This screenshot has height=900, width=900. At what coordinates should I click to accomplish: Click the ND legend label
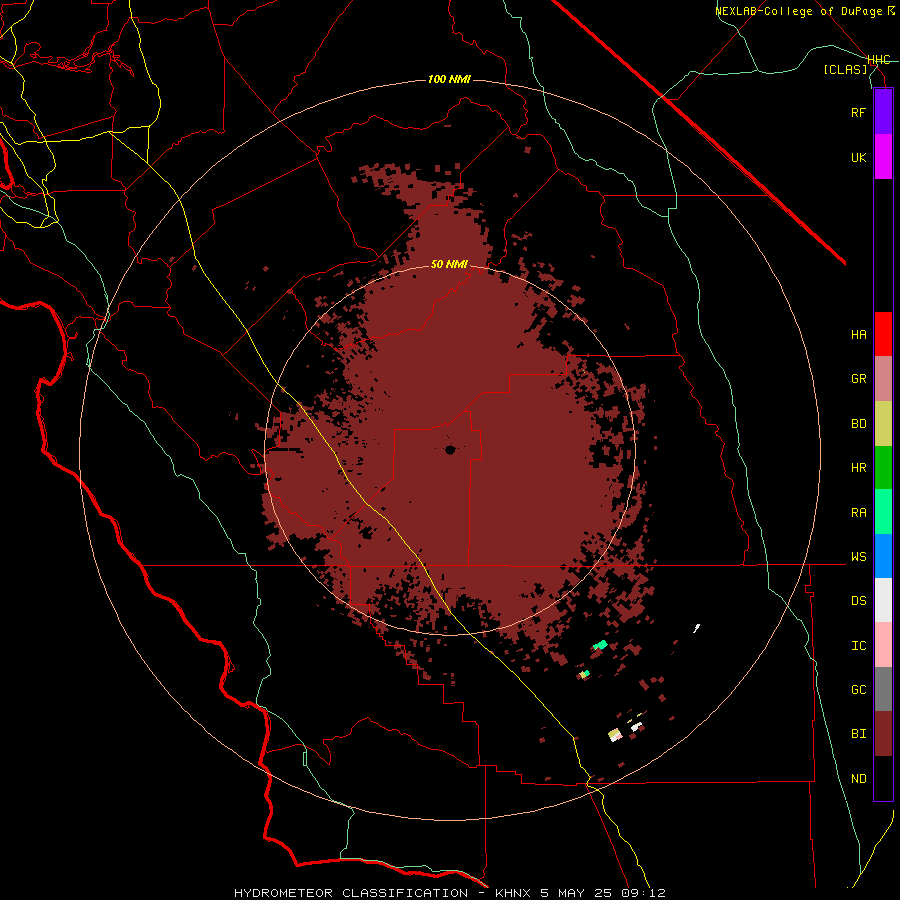[858, 778]
